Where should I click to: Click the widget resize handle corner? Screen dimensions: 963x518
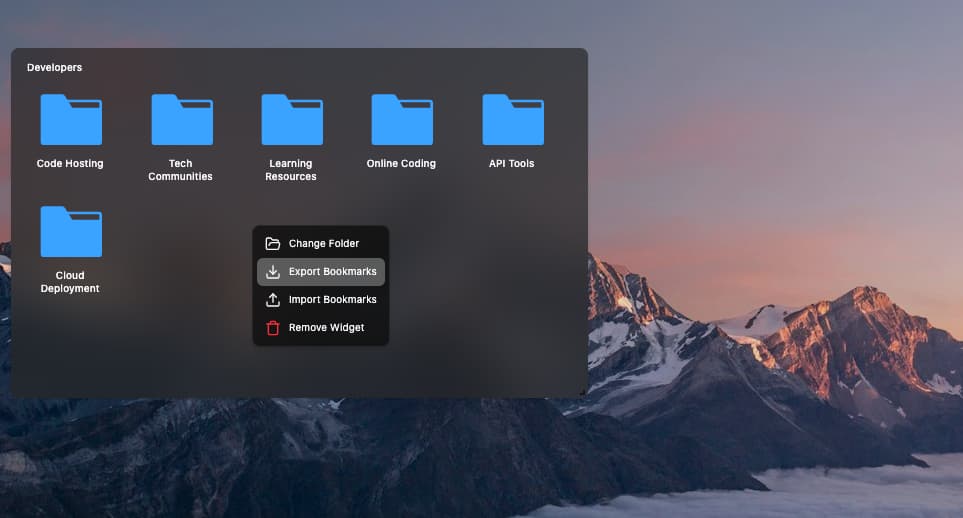582,392
